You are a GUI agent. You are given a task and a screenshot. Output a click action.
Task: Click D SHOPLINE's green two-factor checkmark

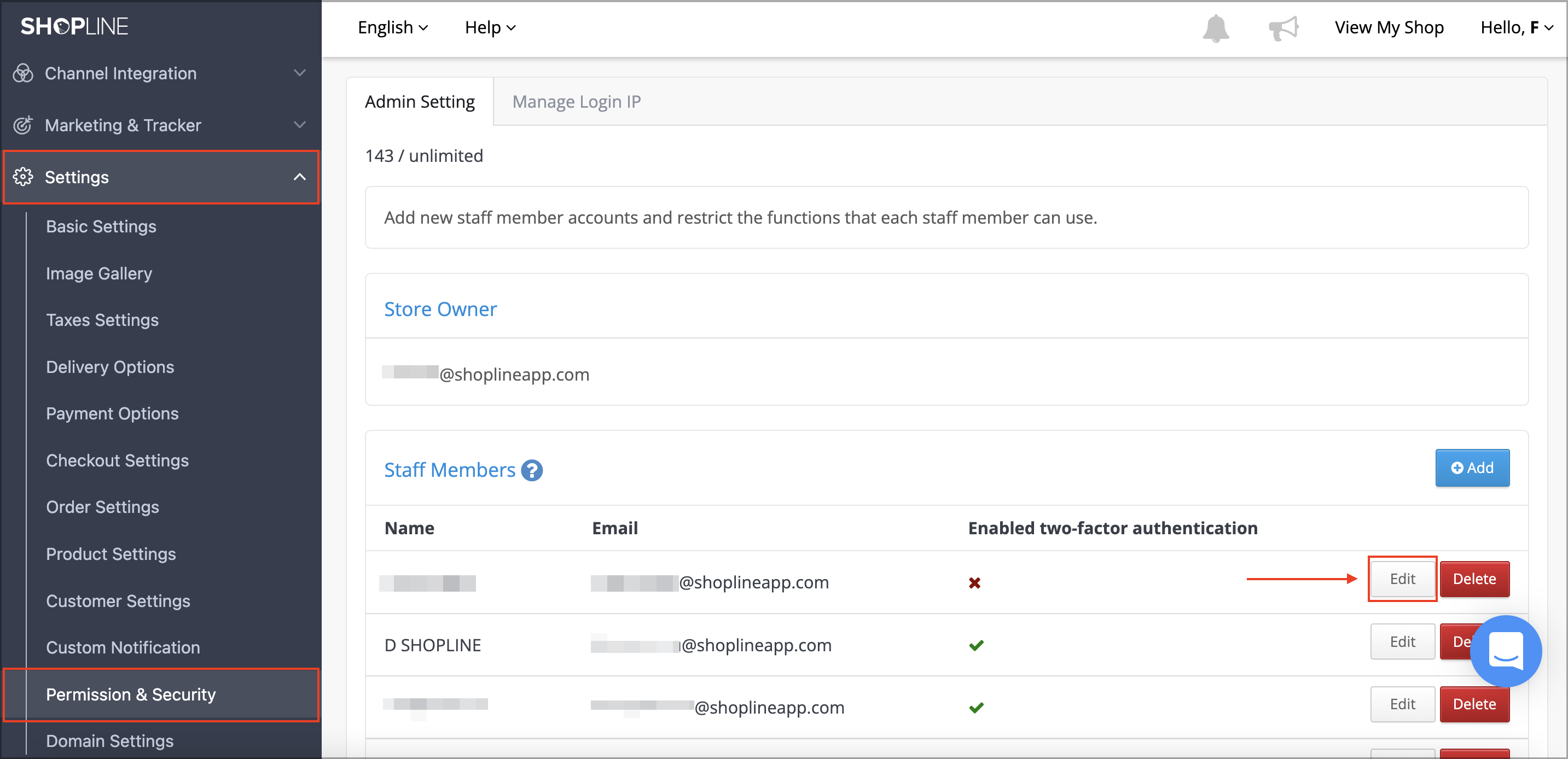tap(975, 645)
